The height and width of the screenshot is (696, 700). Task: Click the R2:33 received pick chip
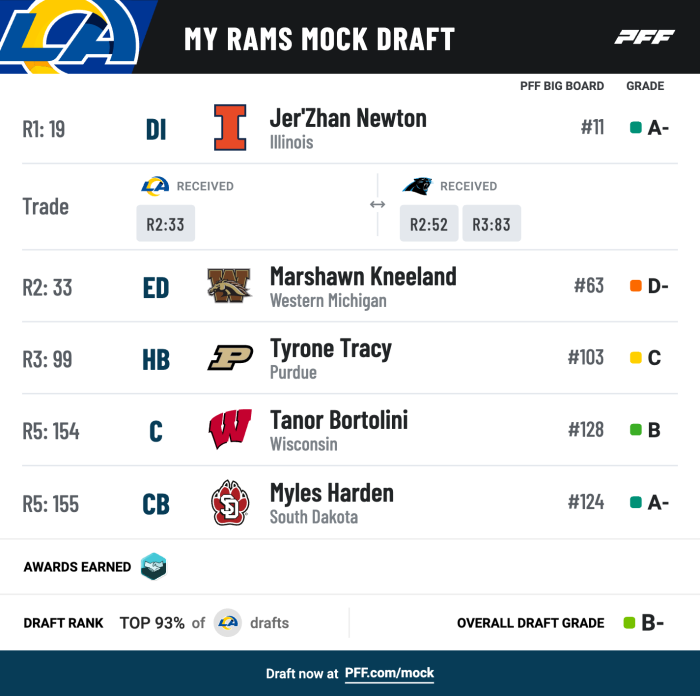click(x=166, y=224)
